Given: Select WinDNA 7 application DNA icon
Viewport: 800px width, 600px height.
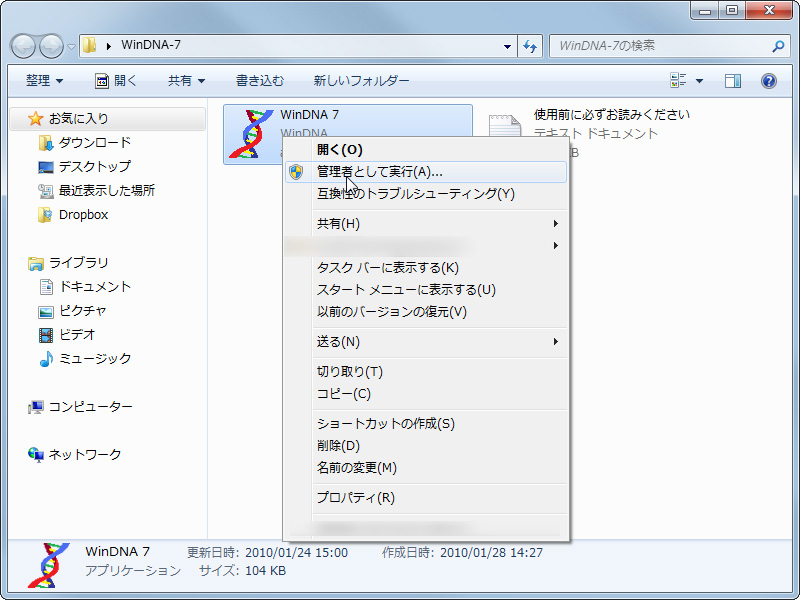Looking at the screenshot, I should [x=251, y=134].
